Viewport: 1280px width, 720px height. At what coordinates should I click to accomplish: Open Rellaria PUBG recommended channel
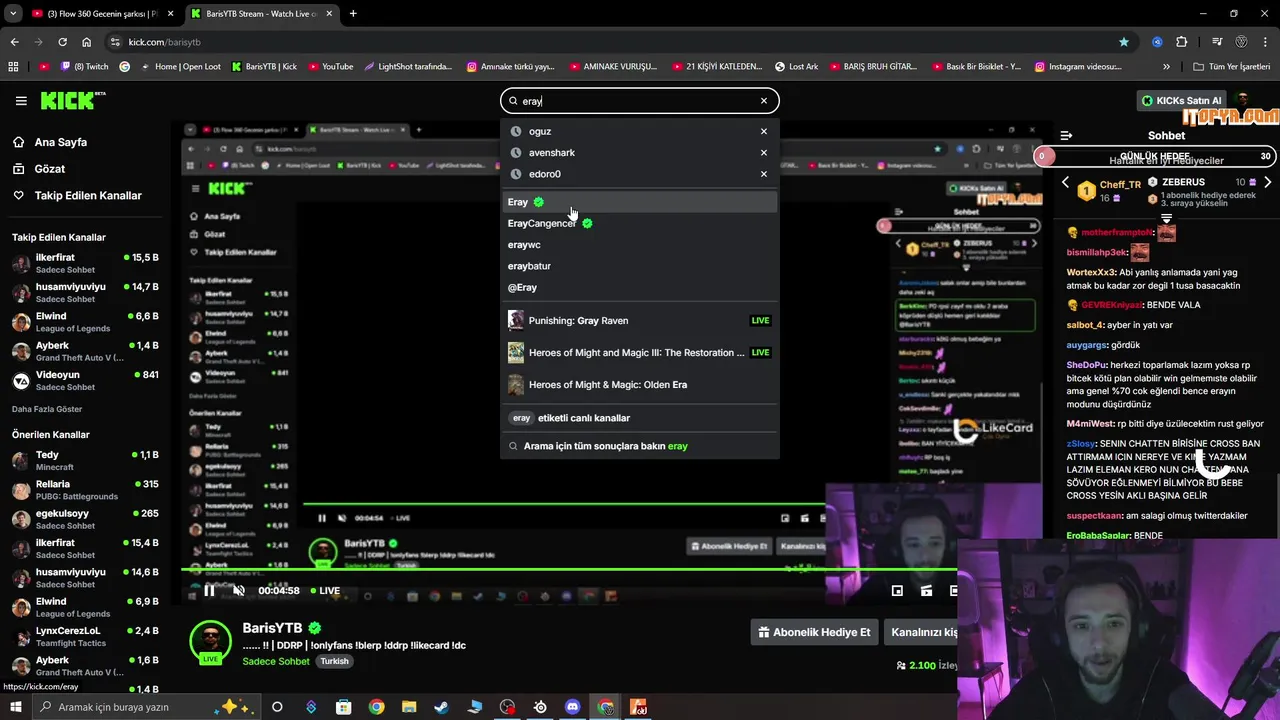point(85,490)
